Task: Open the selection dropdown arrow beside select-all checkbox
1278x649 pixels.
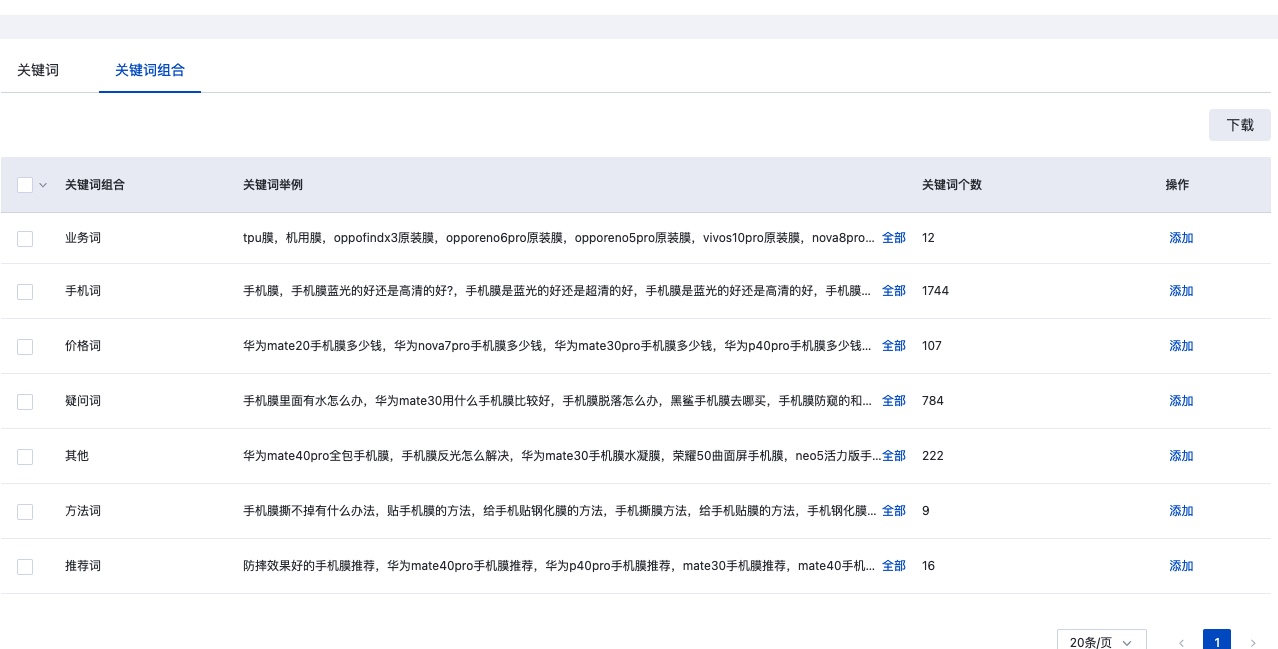Action: pos(42,185)
